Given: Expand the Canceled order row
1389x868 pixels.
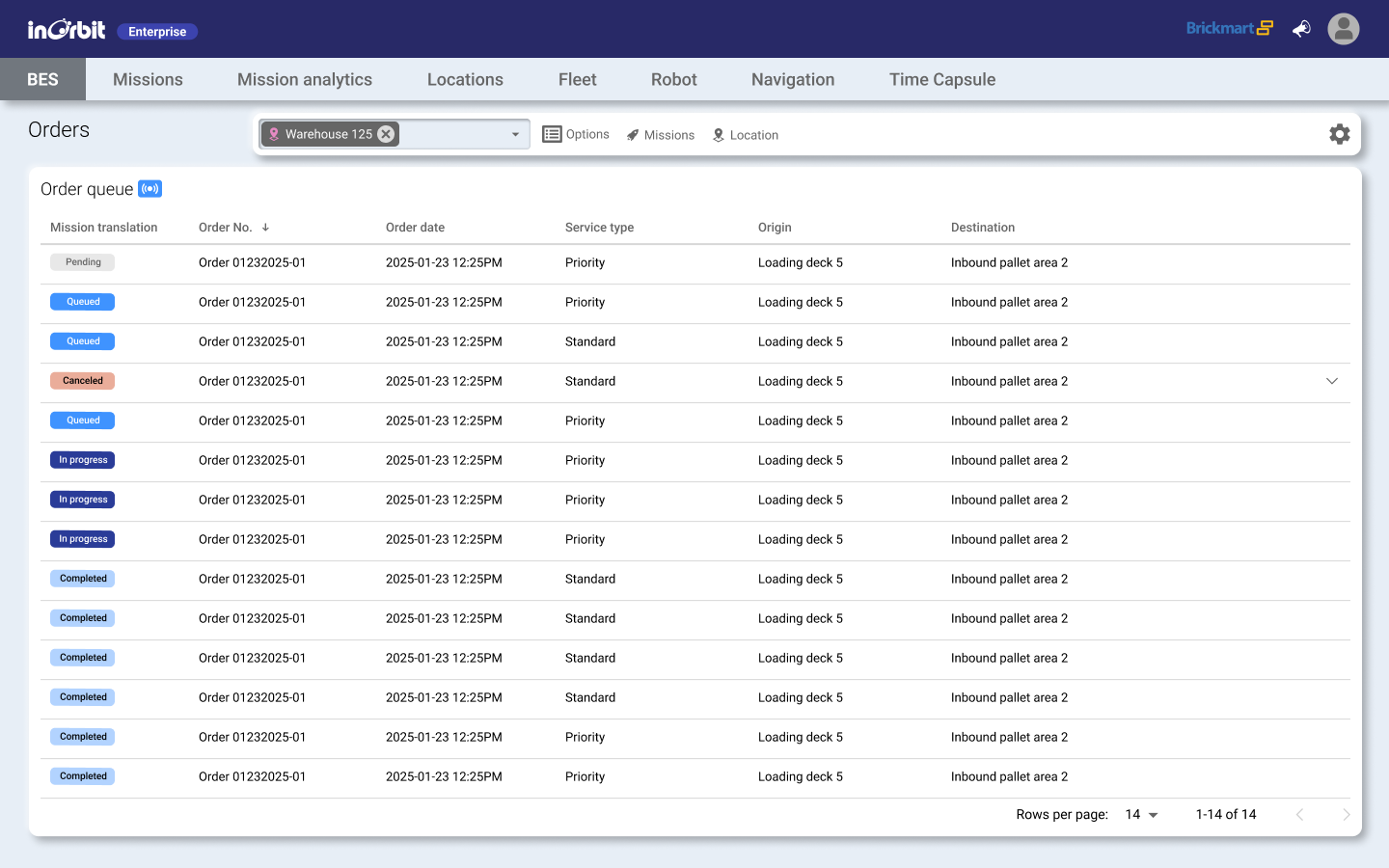Looking at the screenshot, I should pos(1331,381).
